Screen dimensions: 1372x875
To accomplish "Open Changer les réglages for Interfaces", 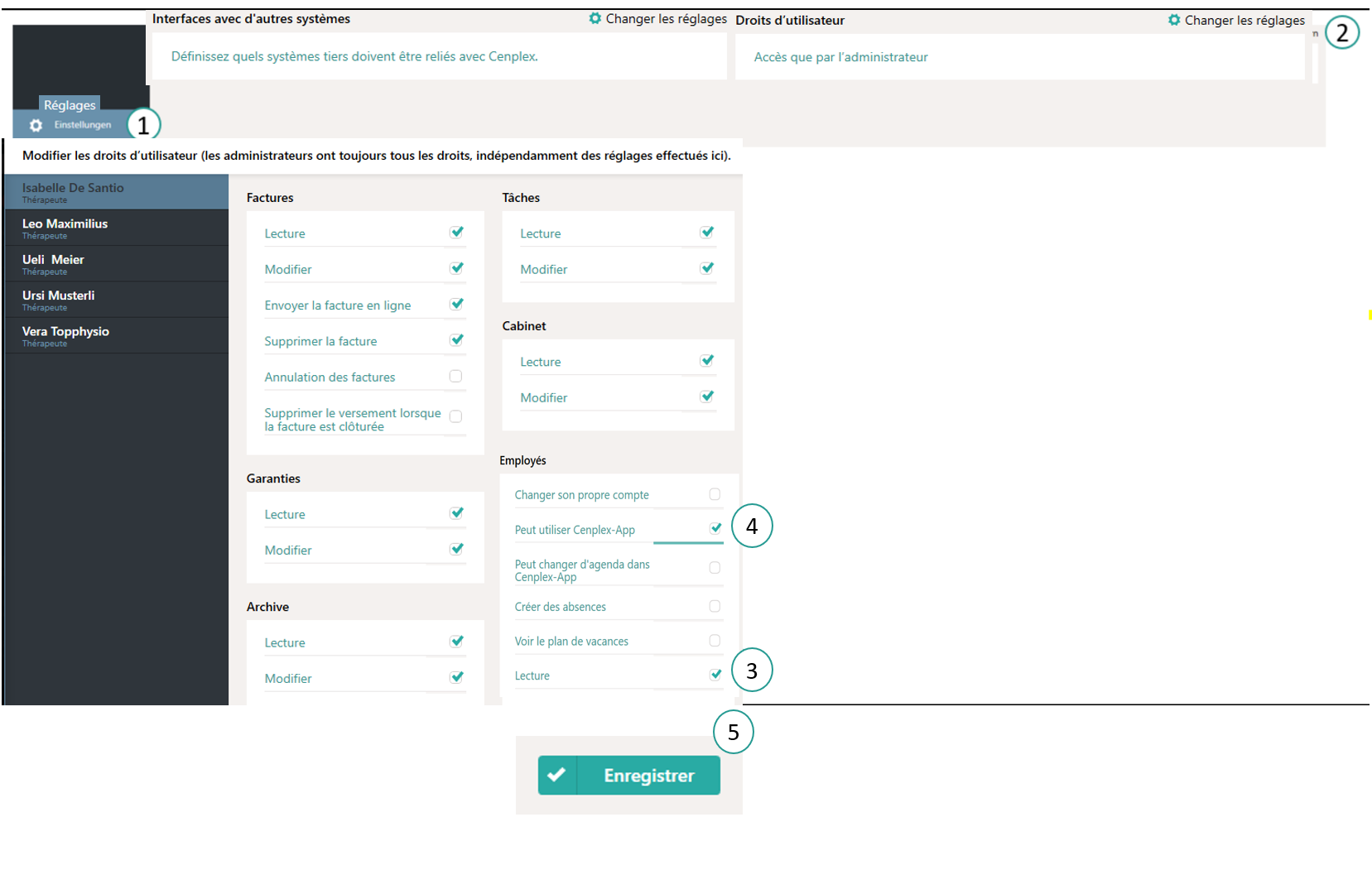I will coord(665,18).
